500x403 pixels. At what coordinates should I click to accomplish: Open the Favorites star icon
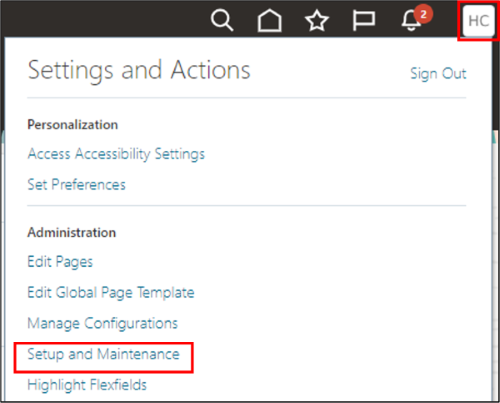317,21
